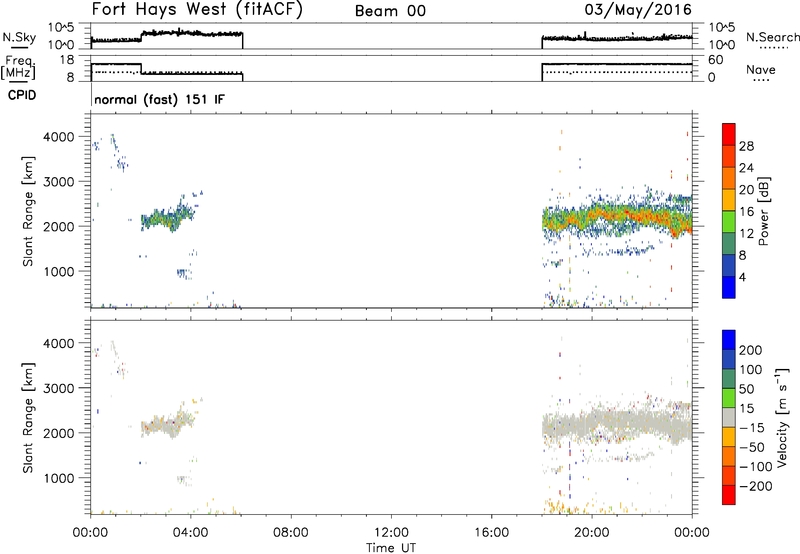This screenshot has width=800, height=554.
Task: Pick the bright blue top velocity colorbar segment
Action: click(729, 340)
